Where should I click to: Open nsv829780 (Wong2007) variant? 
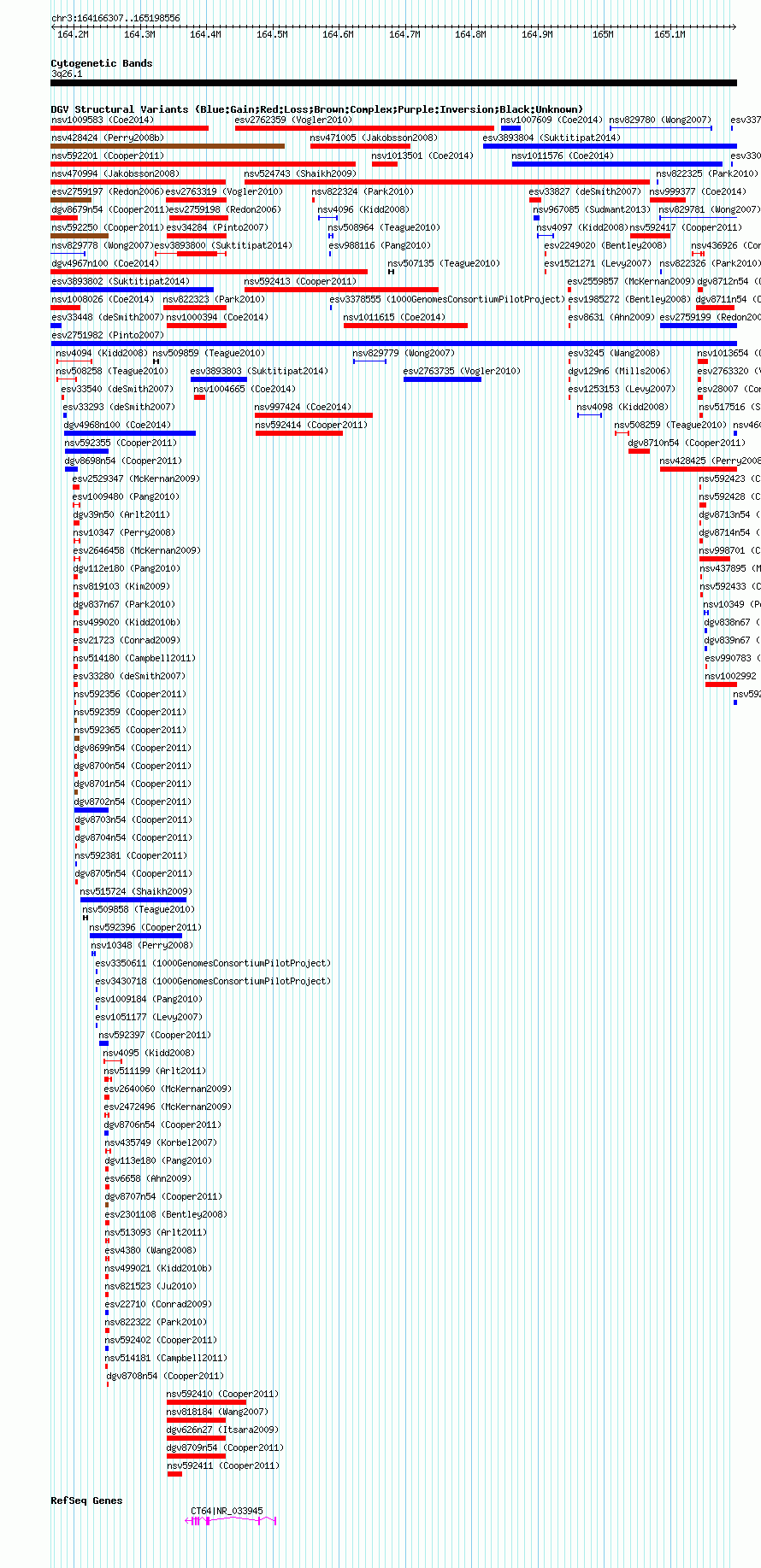[x=660, y=120]
